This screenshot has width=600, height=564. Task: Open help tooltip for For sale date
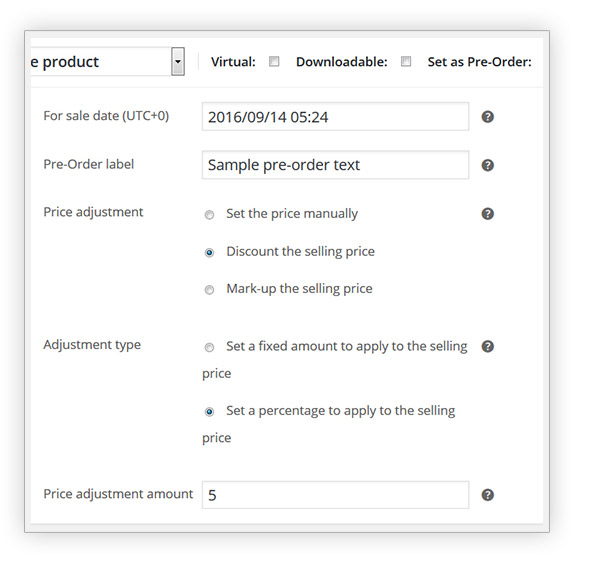pyautogui.click(x=488, y=117)
